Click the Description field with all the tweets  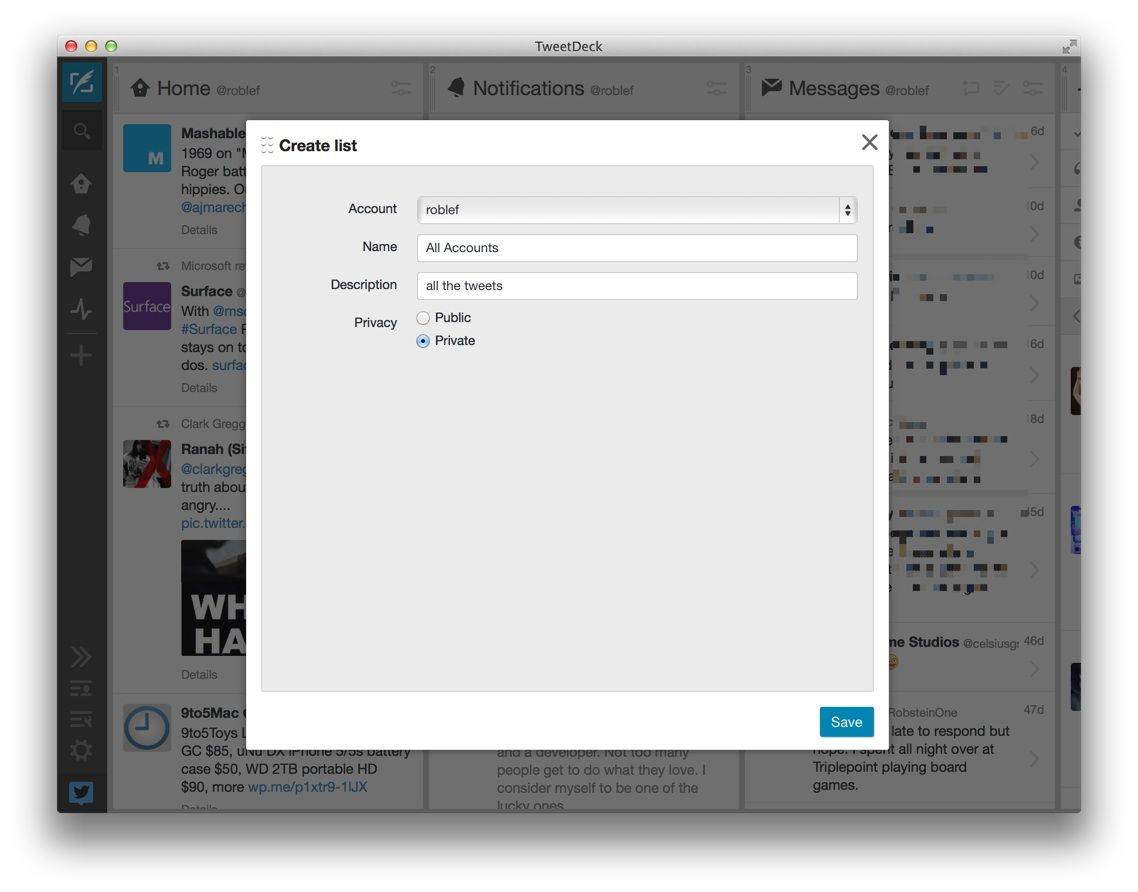[x=637, y=286]
